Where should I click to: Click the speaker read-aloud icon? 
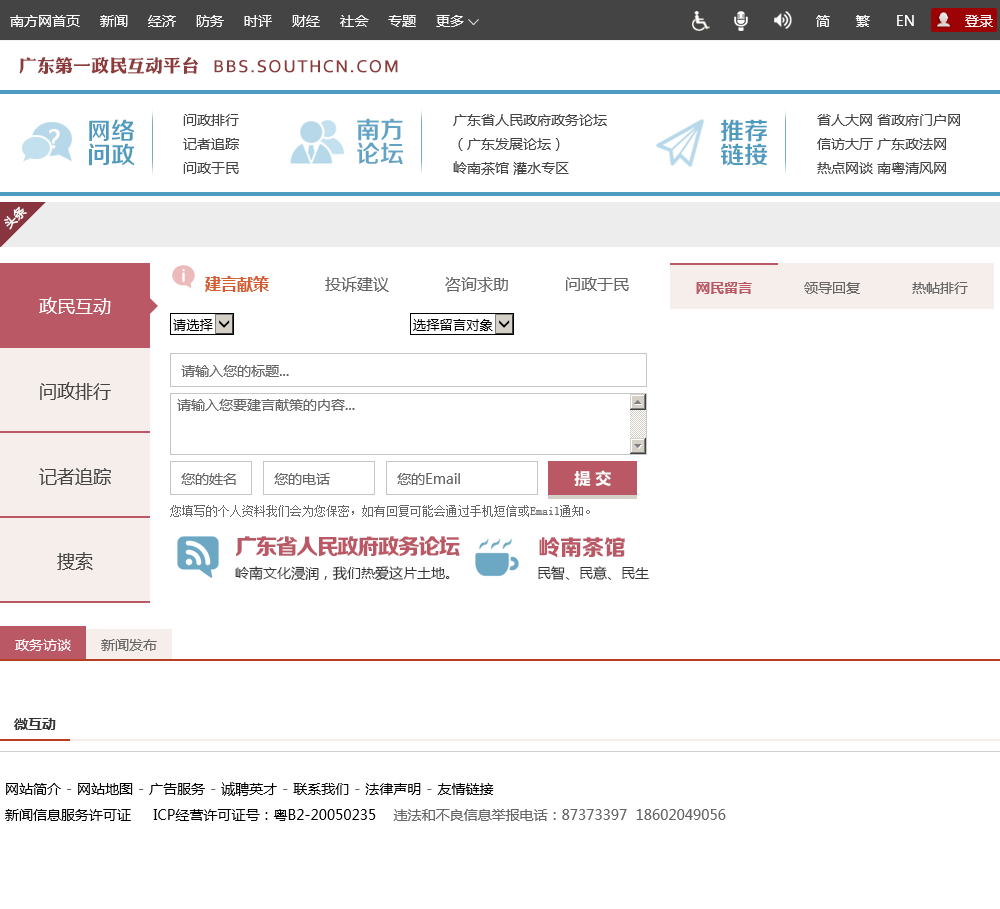[x=782, y=21]
